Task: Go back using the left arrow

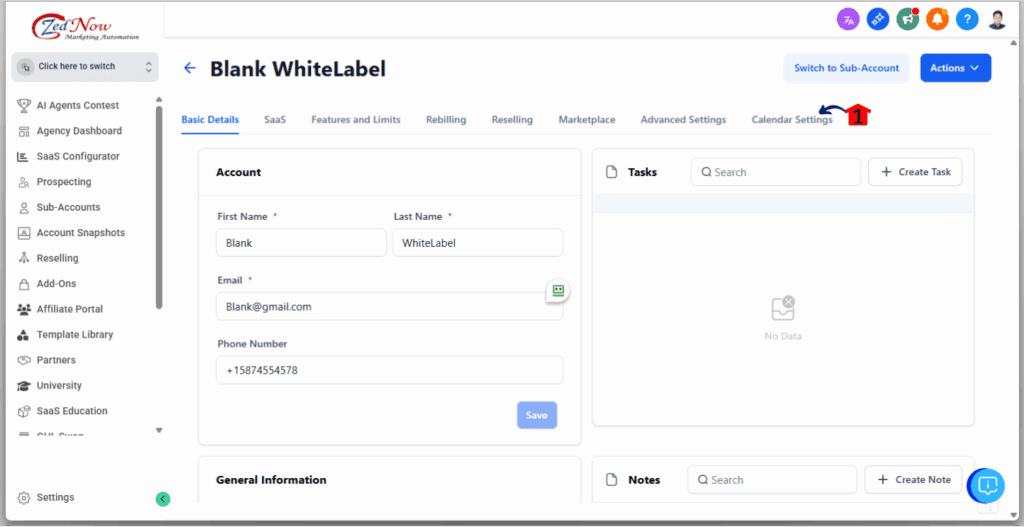Action: (x=190, y=68)
